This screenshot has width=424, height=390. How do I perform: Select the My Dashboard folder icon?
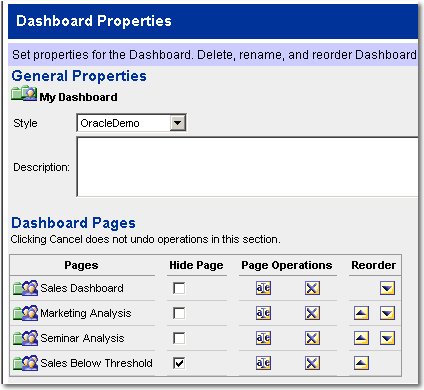tap(24, 94)
